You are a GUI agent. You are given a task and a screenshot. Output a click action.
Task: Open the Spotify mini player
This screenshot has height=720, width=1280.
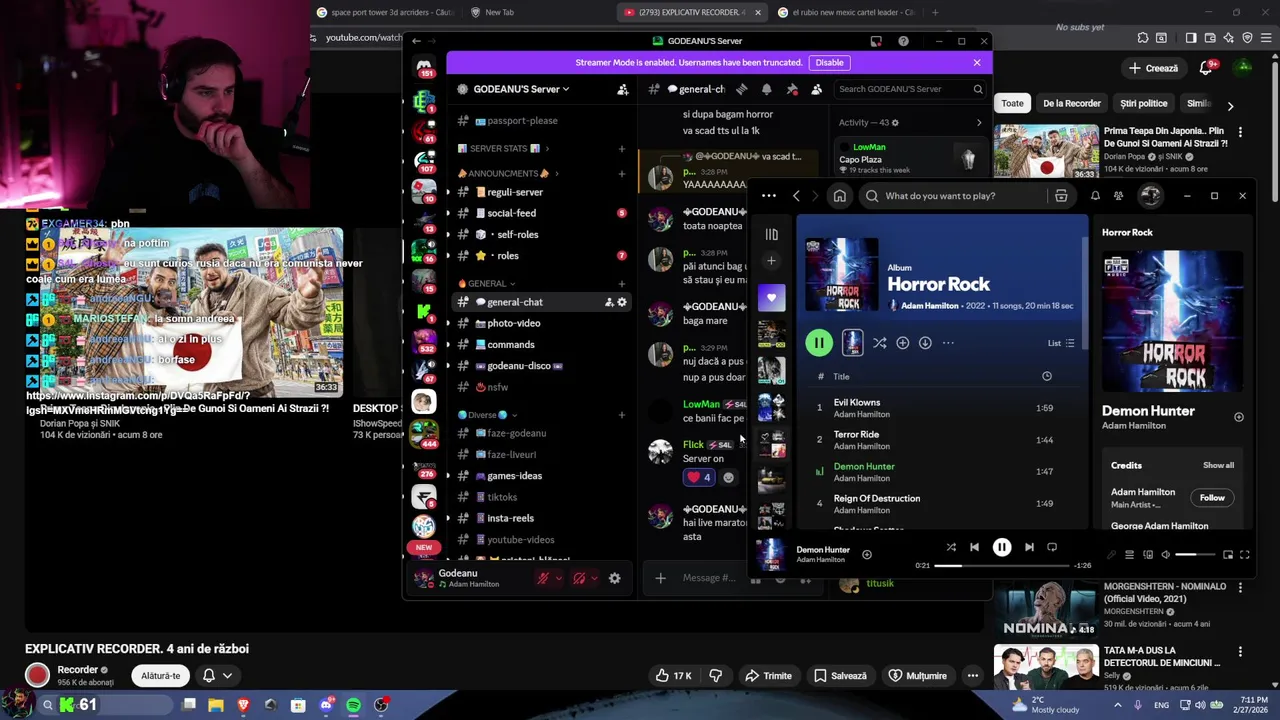[x=1227, y=555]
